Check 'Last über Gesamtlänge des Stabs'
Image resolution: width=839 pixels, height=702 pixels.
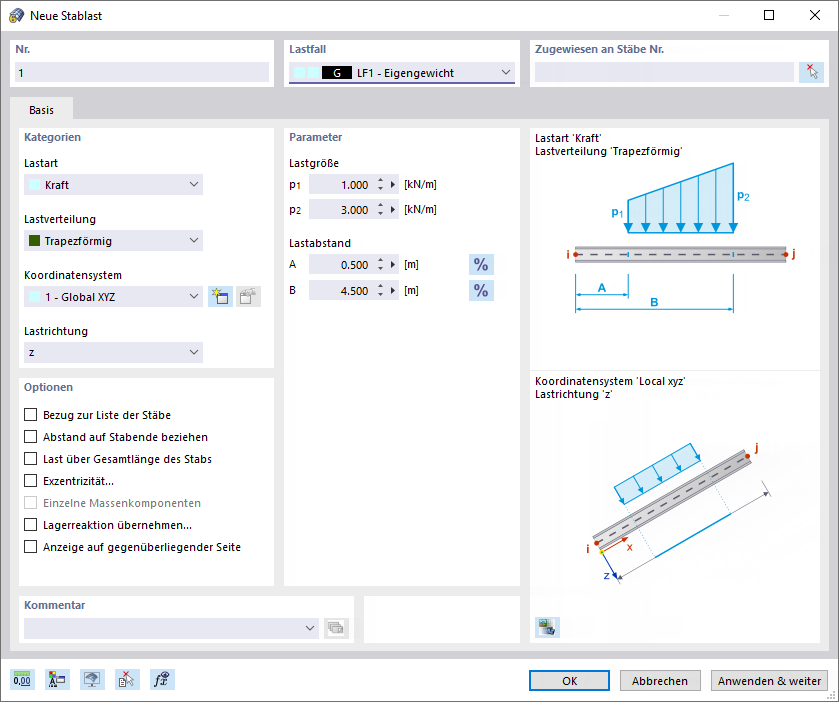pos(30,459)
